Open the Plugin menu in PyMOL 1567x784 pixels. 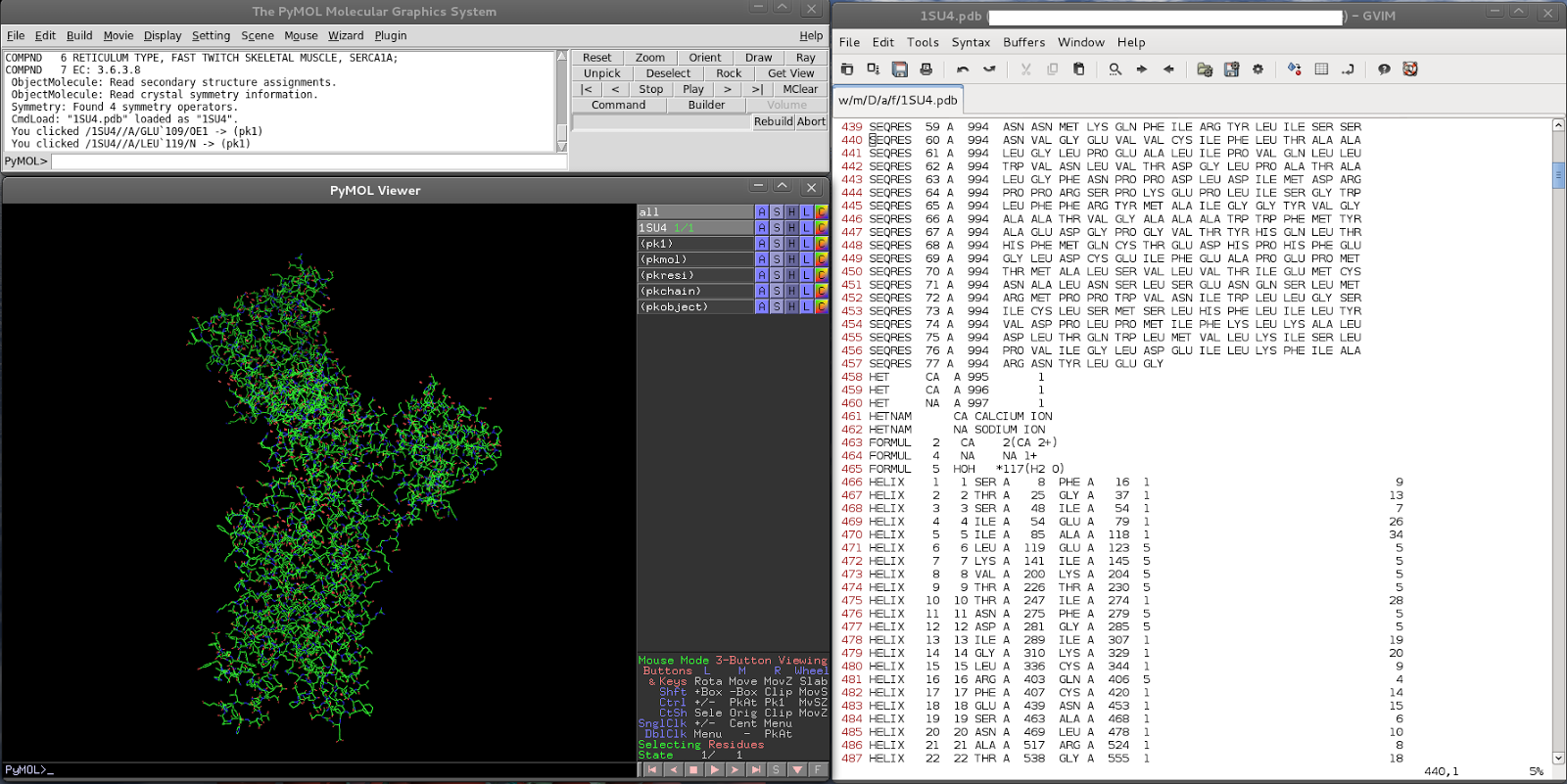pos(390,35)
